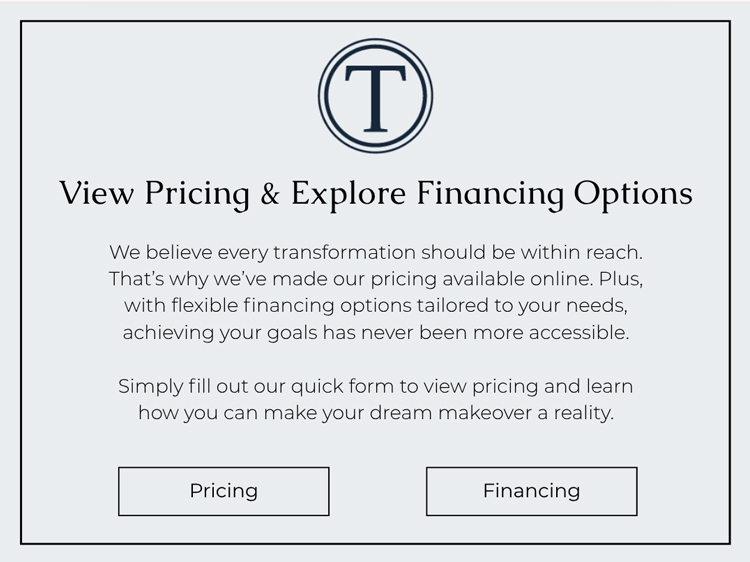This screenshot has height=562, width=750.
Task: Click the line "with flexible financing options tailored"
Action: (375, 306)
